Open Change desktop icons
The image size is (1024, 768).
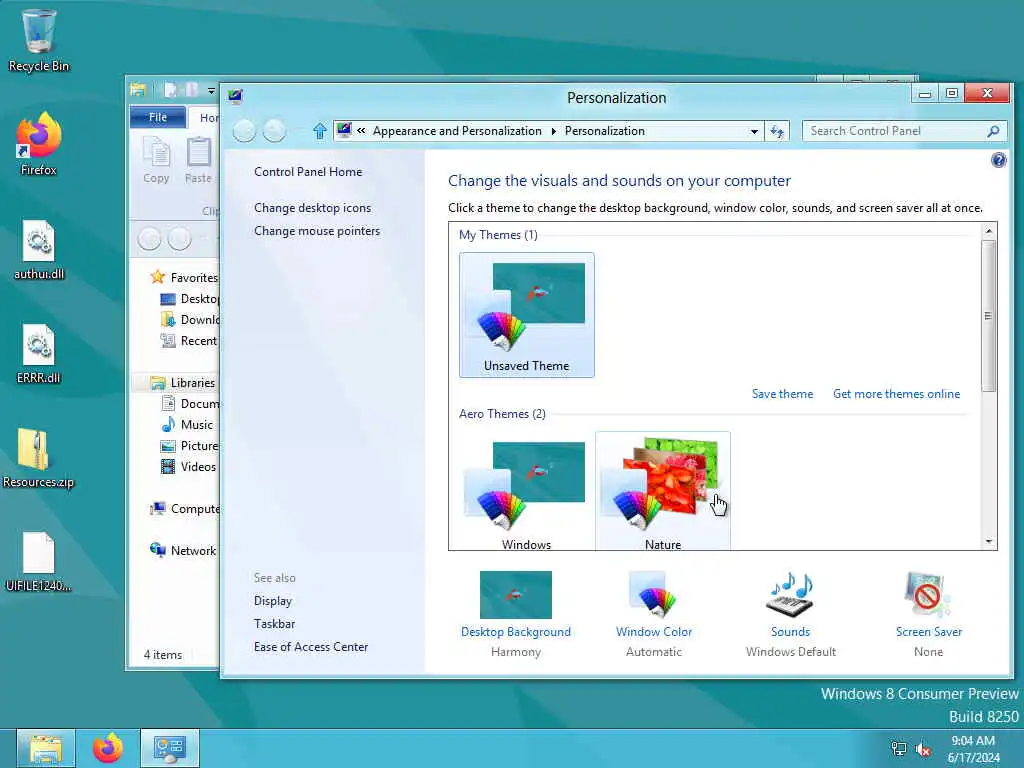tap(312, 208)
